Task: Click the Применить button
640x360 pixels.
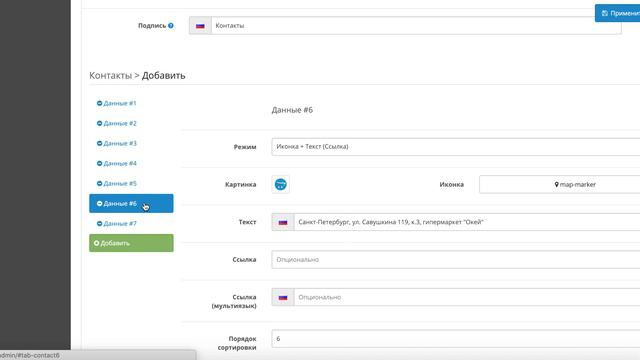Action: coord(617,13)
